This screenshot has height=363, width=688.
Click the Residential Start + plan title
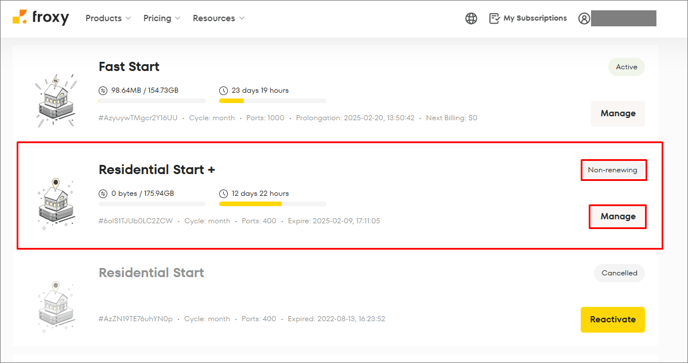(157, 169)
